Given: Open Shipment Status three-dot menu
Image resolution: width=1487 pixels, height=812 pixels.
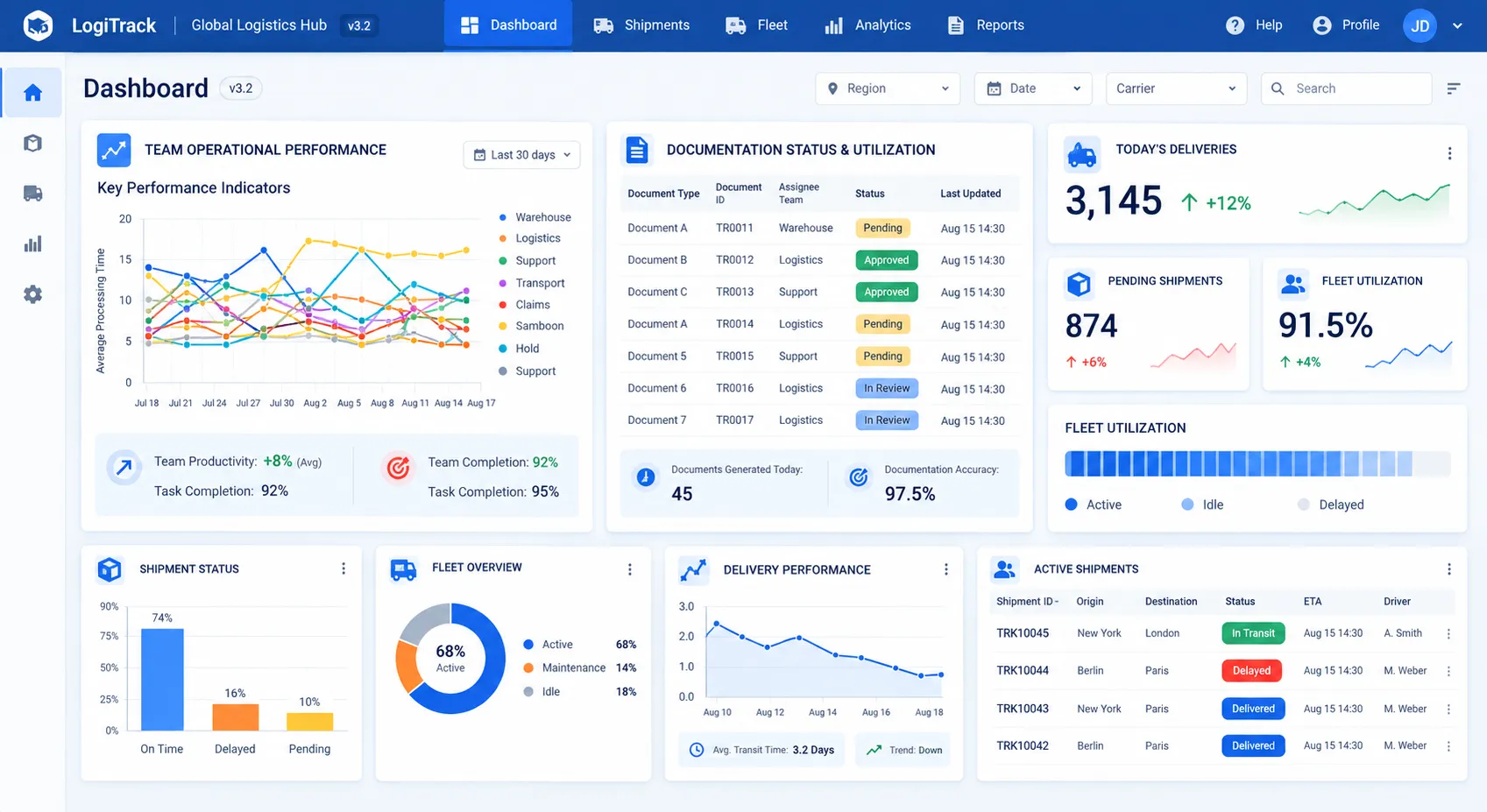Looking at the screenshot, I should pos(343,568).
